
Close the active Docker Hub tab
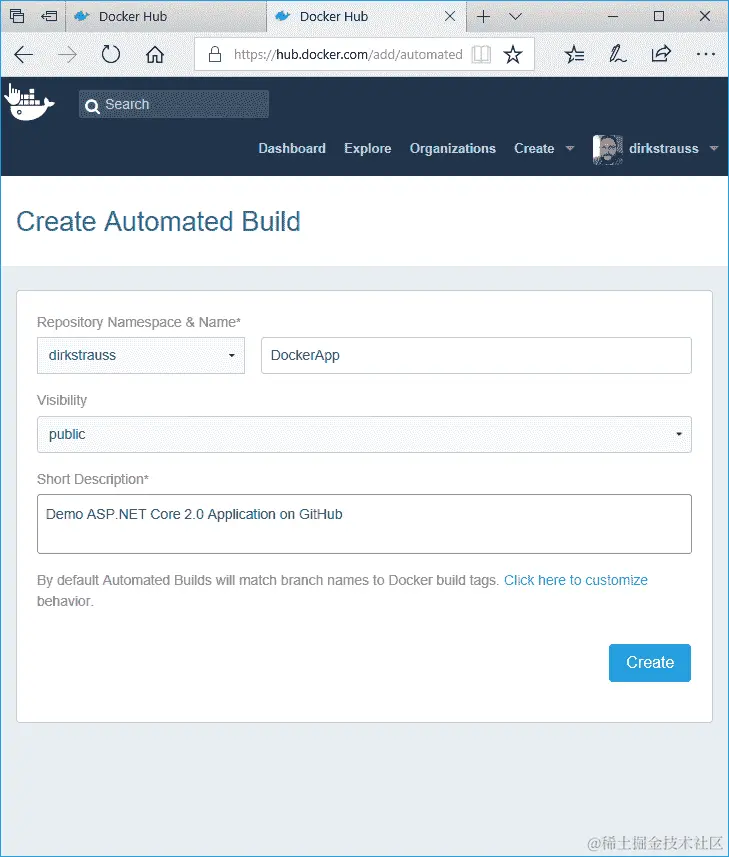click(x=450, y=16)
